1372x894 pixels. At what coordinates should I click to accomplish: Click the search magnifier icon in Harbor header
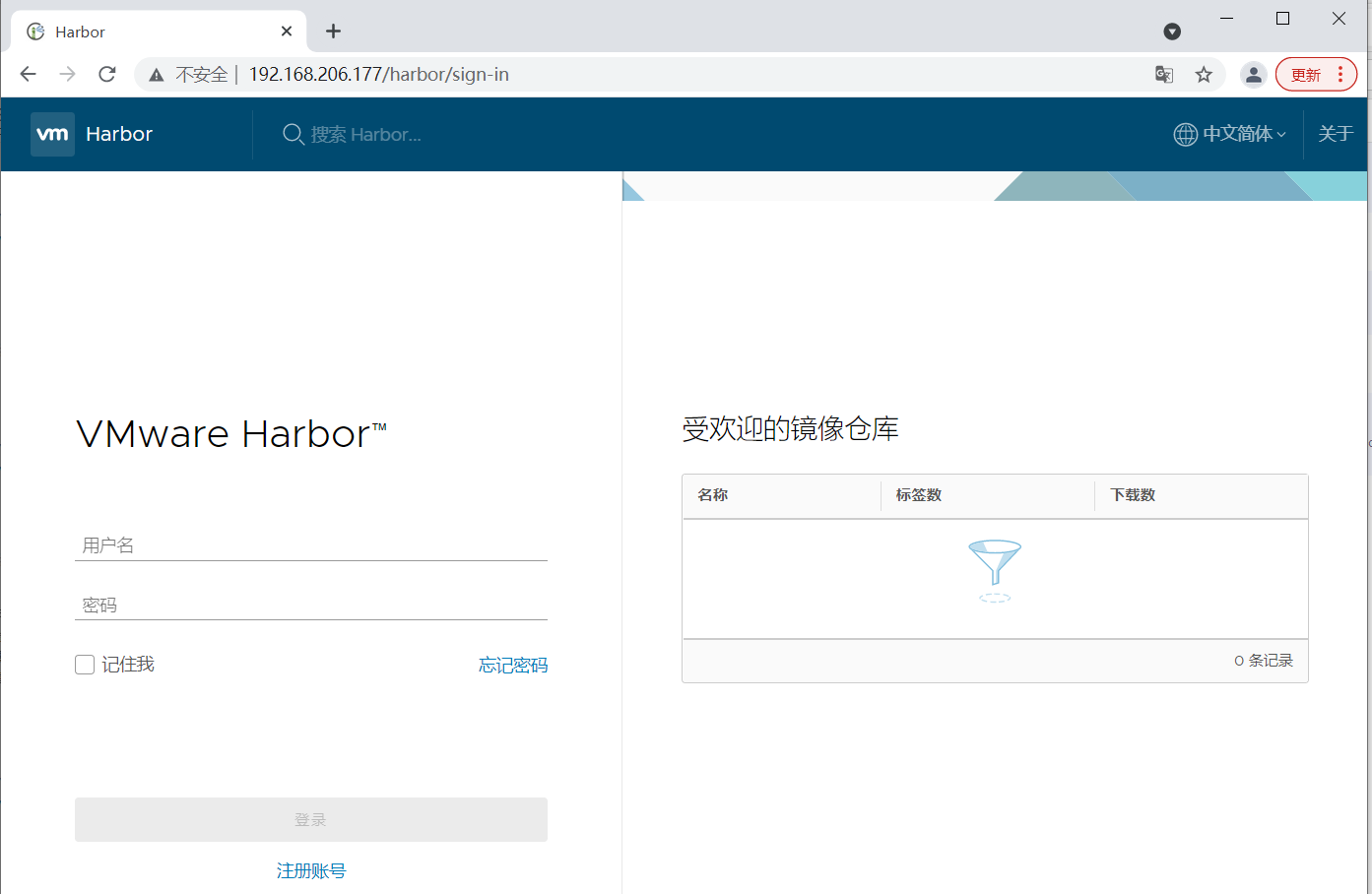coord(293,134)
